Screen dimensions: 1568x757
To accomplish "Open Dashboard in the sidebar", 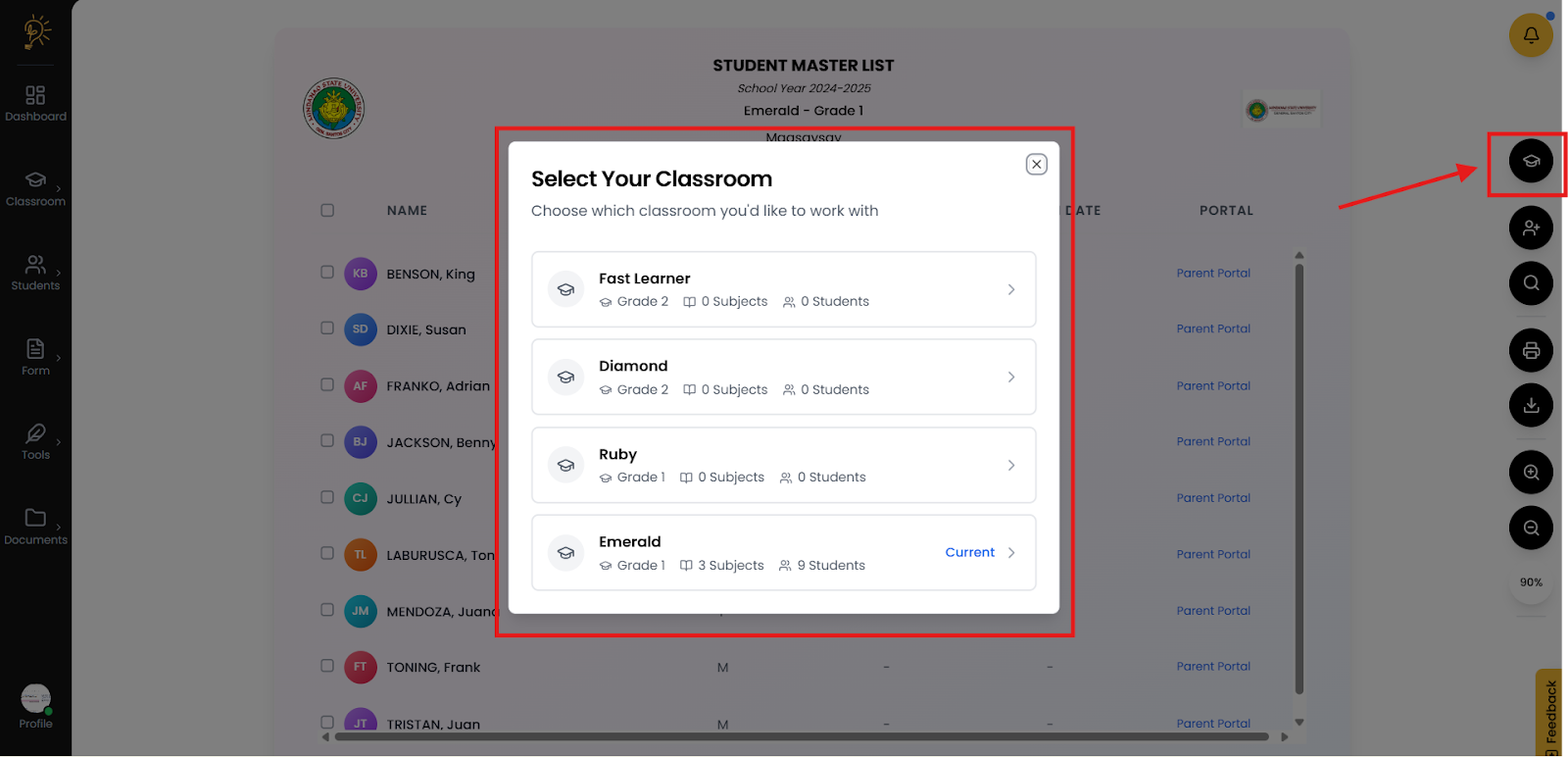I will [35, 102].
